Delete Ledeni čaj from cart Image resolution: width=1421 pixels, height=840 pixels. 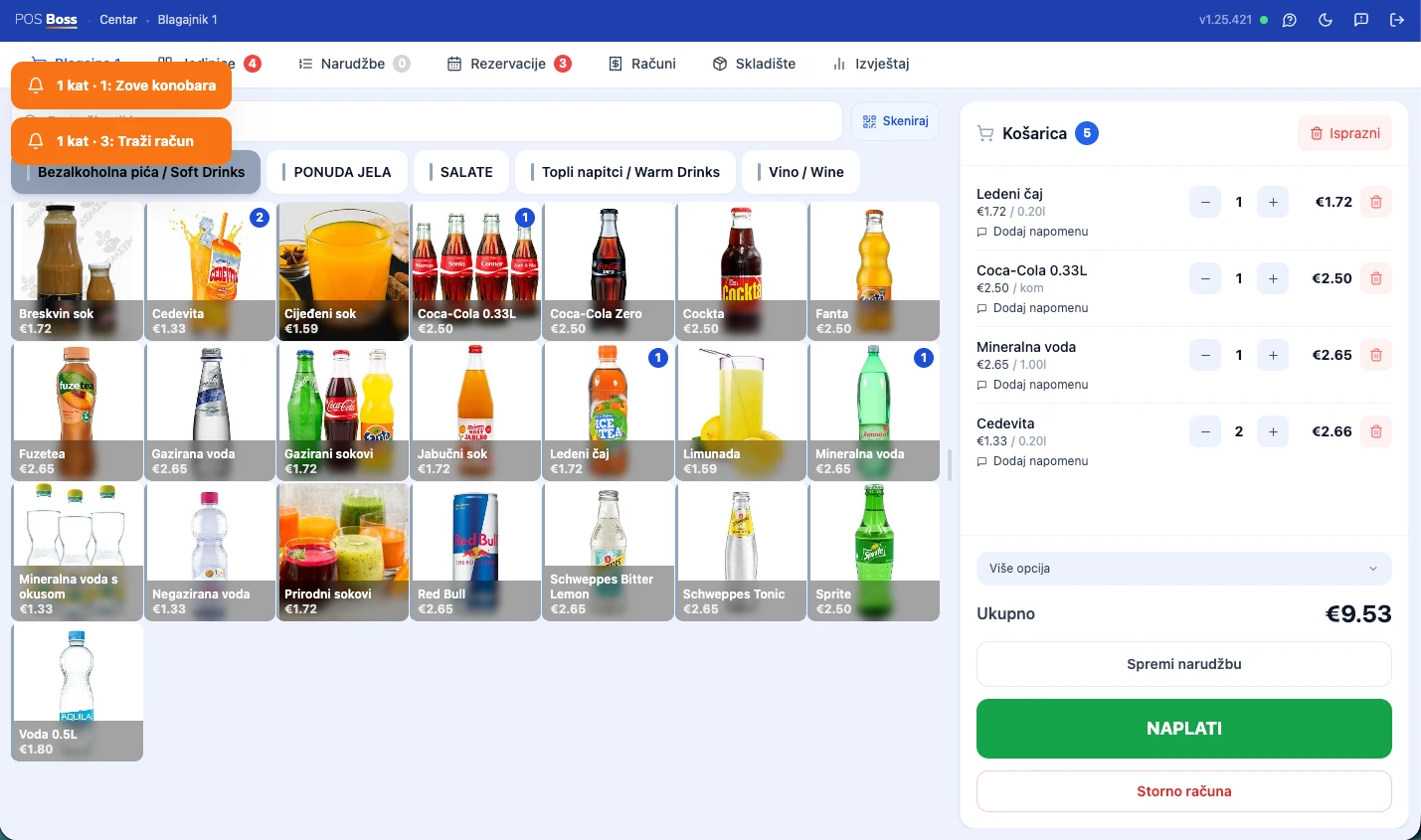coord(1376,202)
